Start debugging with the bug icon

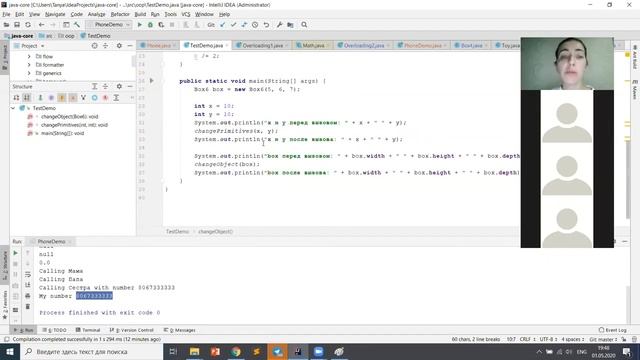(x=150, y=25)
